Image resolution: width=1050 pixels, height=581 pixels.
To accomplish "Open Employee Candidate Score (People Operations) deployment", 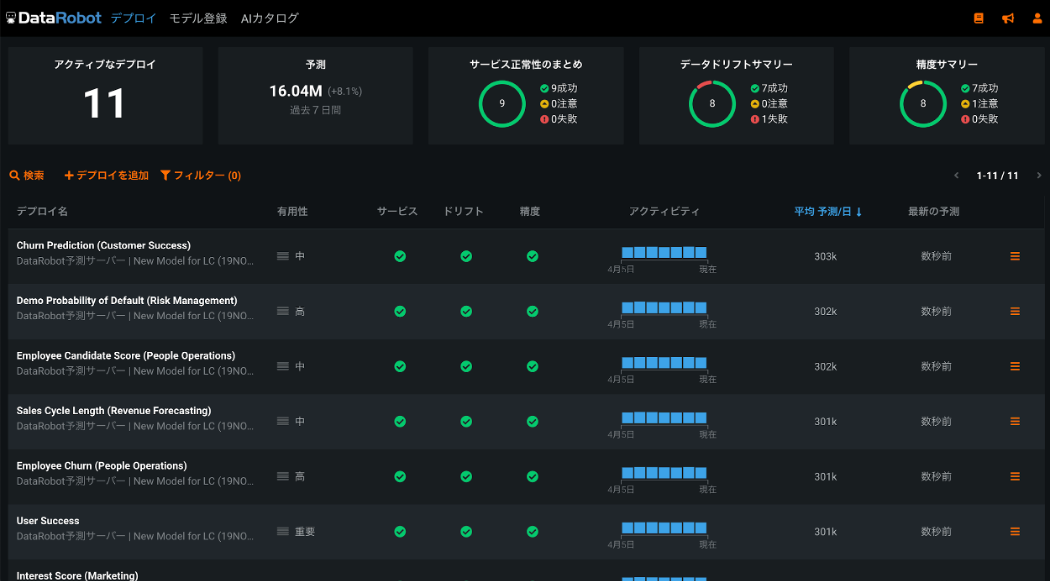I will (x=126, y=355).
